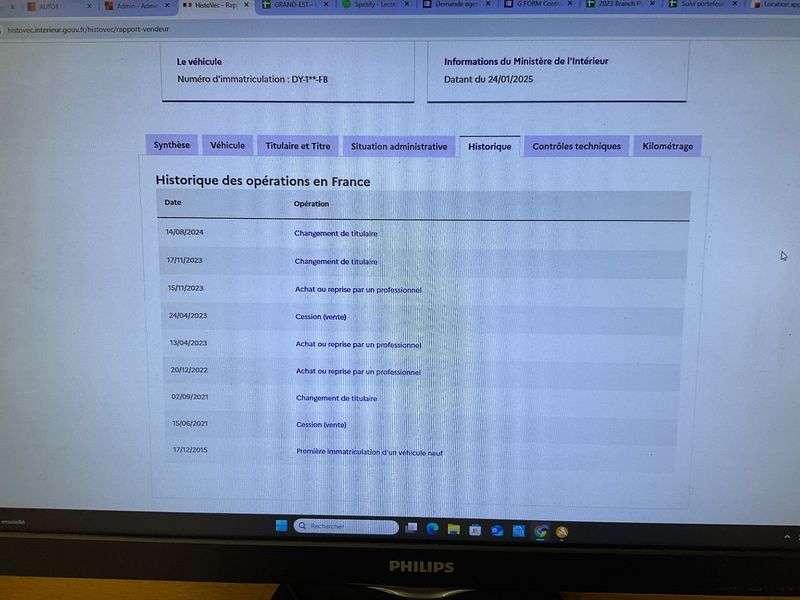Click the Historique des opérations en France heading

263,181
